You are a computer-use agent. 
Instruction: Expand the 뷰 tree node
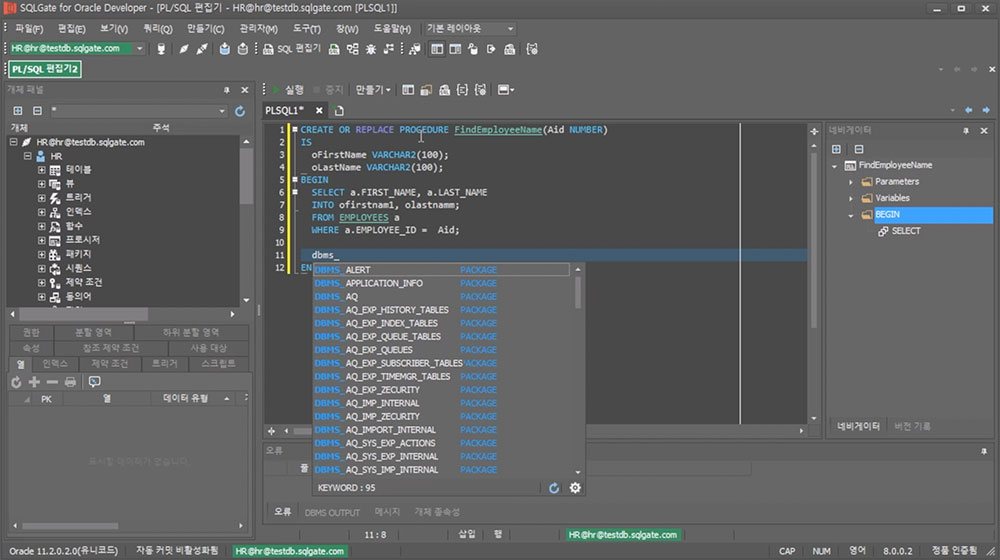pos(41,184)
